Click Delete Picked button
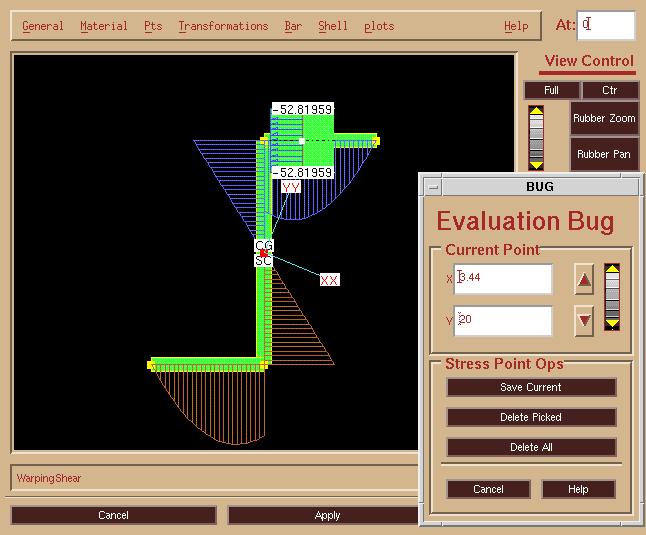This screenshot has height=535, width=646. click(531, 417)
